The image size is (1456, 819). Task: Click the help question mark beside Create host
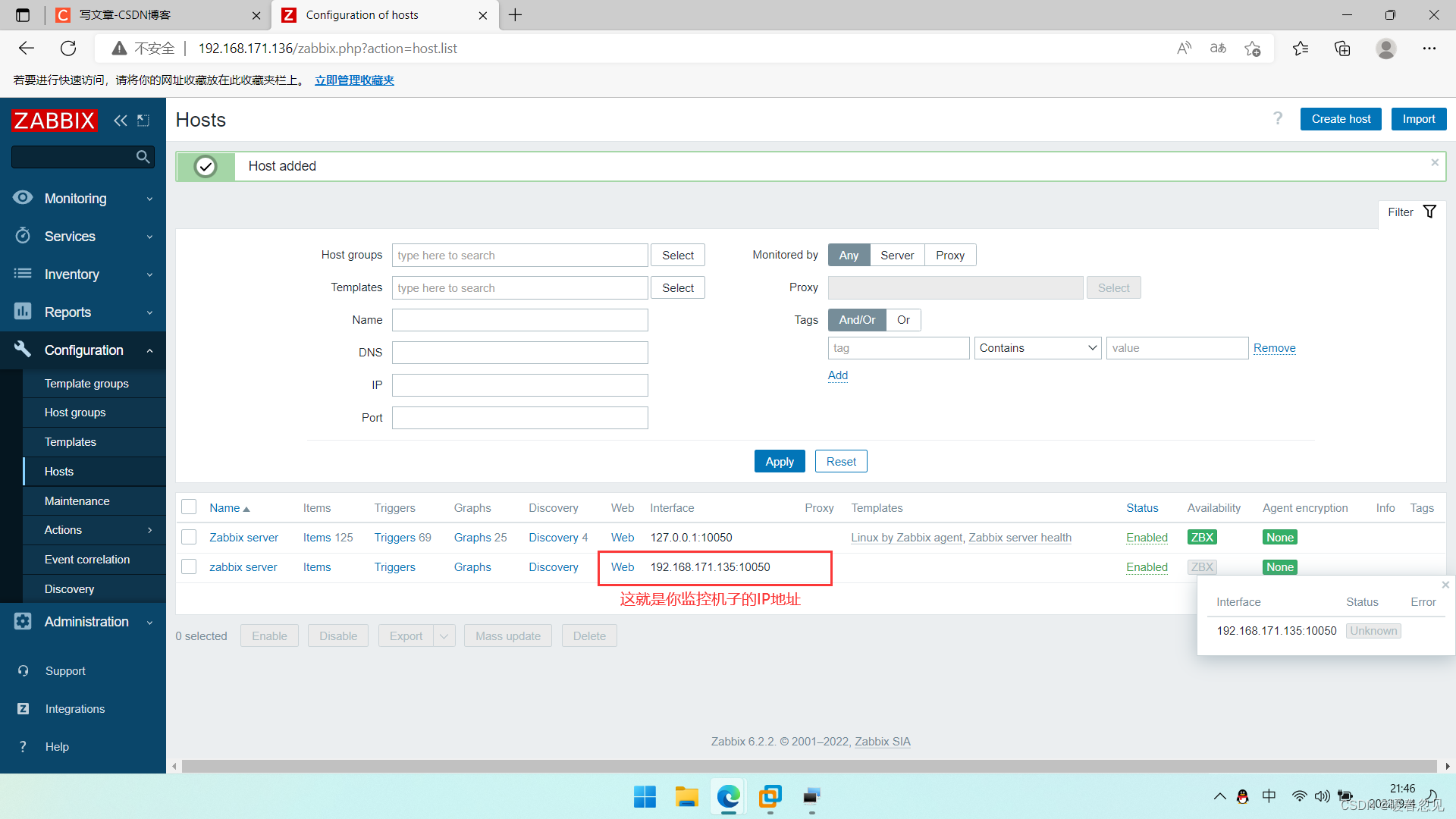click(1278, 118)
